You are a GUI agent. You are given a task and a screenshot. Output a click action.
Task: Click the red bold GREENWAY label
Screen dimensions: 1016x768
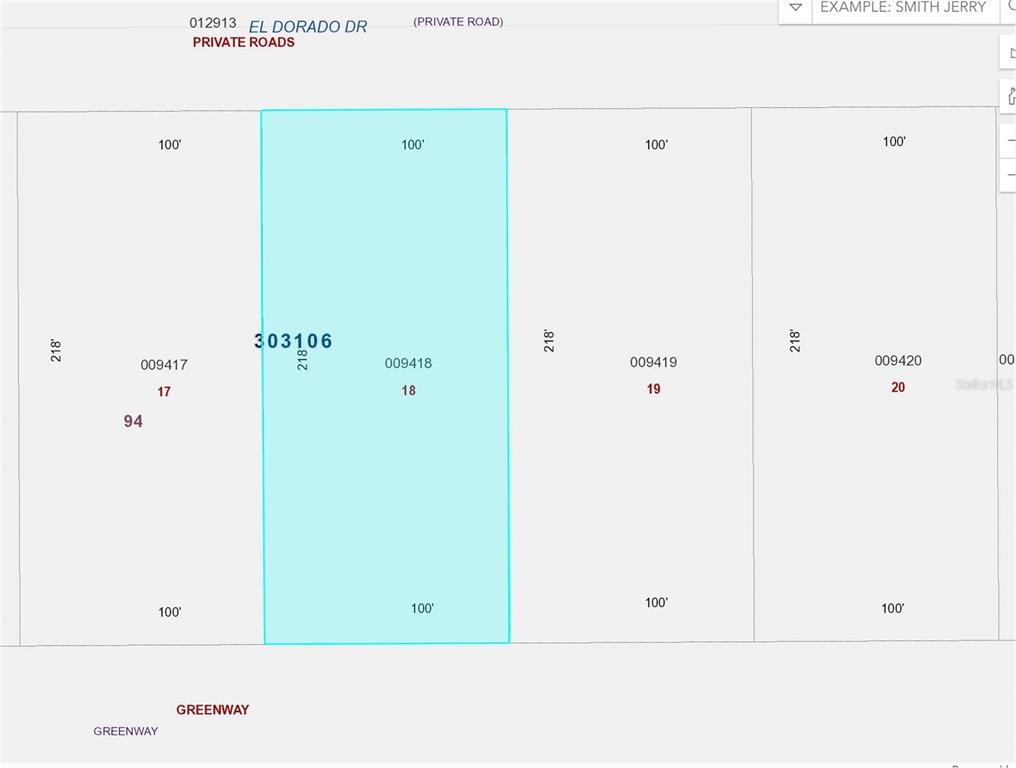point(212,710)
